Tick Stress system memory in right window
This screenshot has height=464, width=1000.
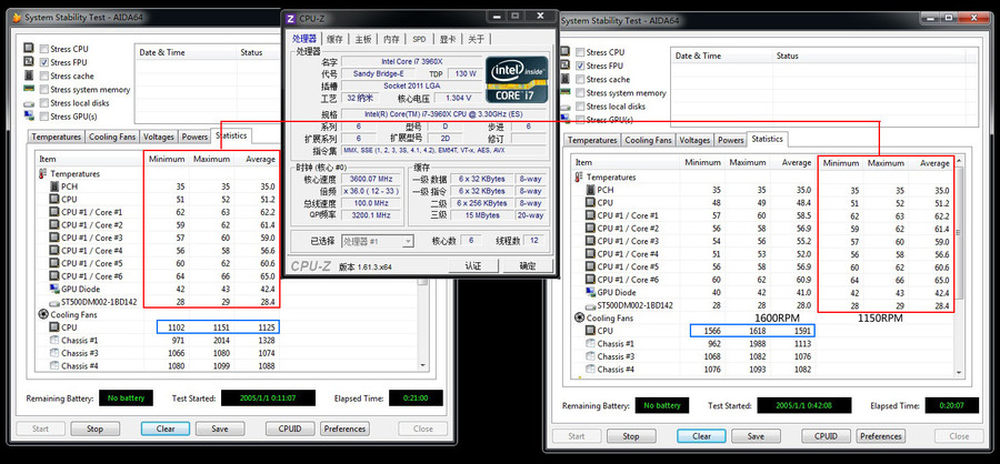(x=580, y=93)
